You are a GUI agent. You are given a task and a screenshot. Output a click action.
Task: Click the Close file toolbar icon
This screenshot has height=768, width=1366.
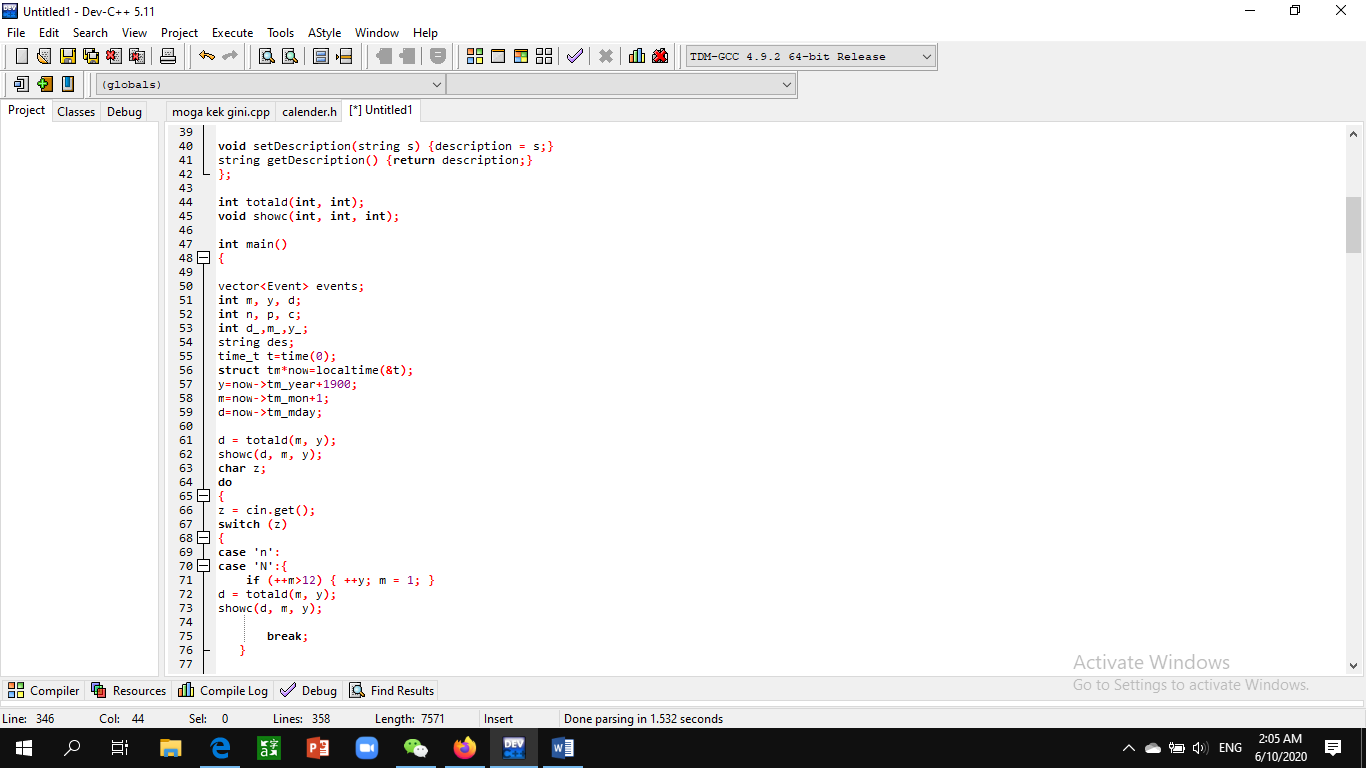coord(113,56)
